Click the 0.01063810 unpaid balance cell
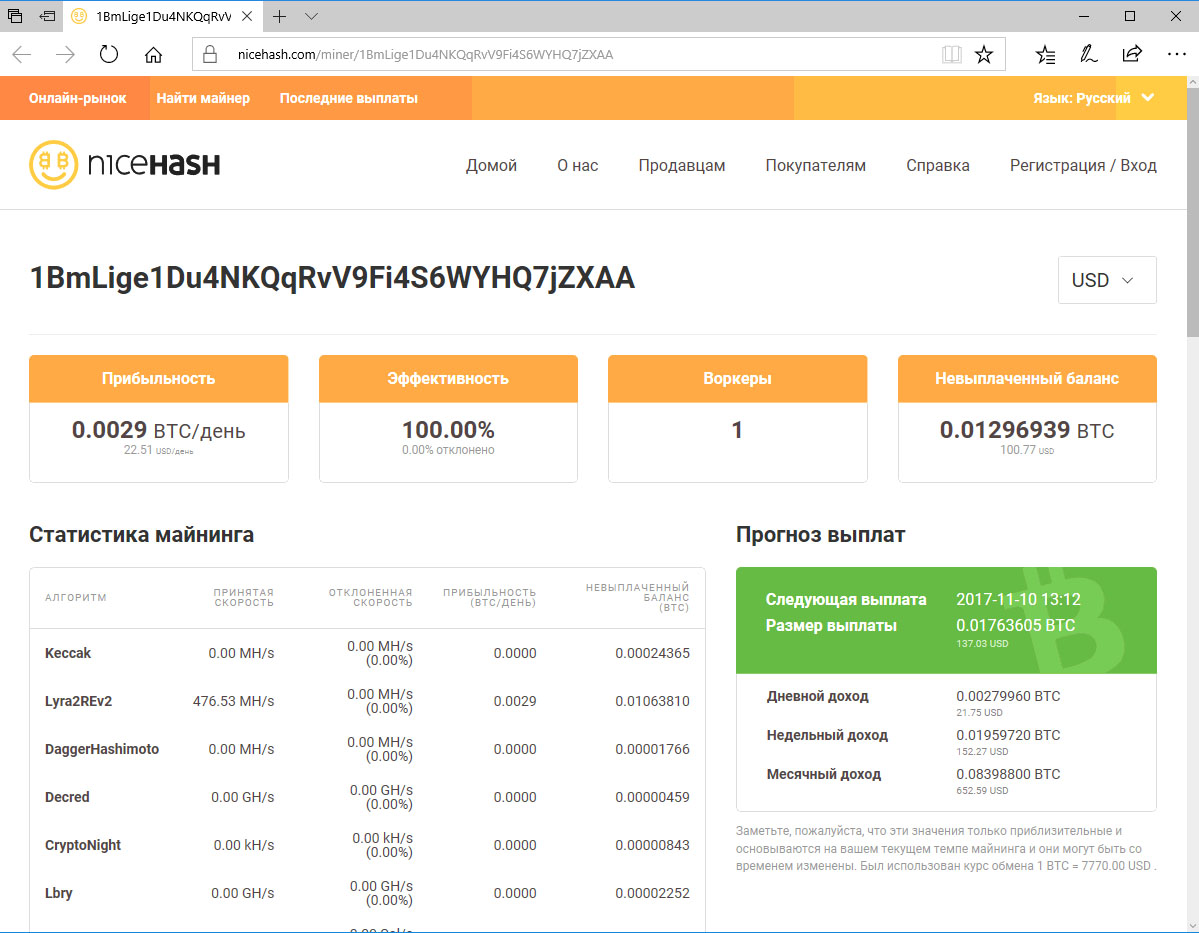Viewport: 1199px width, 933px height. click(652, 701)
